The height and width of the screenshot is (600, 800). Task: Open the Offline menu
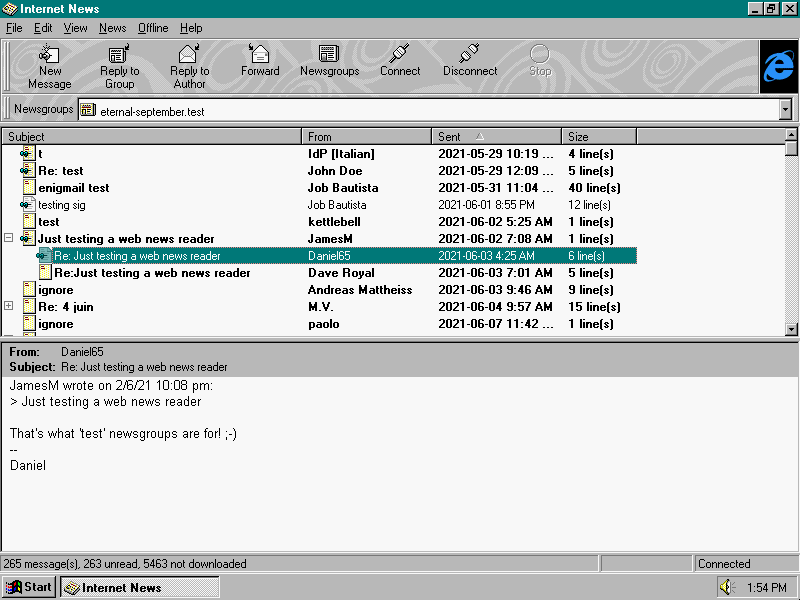[x=153, y=28]
